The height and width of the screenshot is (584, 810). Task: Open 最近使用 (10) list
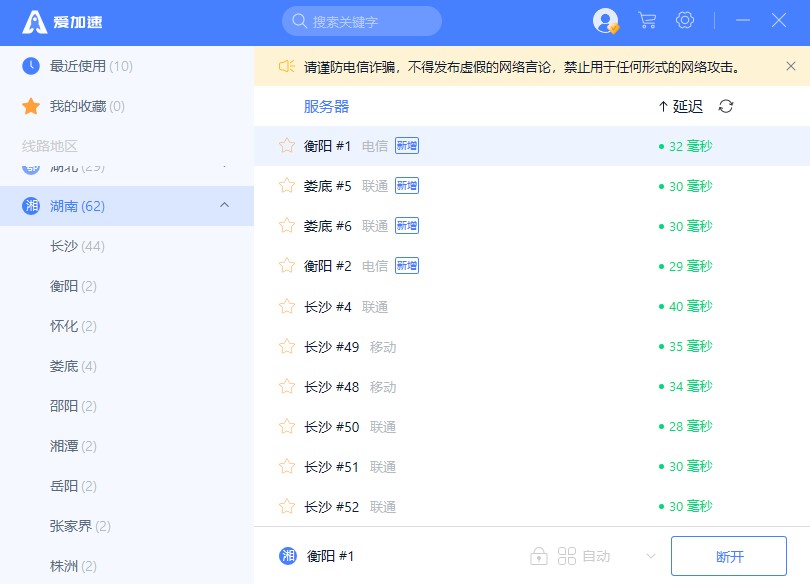point(127,66)
